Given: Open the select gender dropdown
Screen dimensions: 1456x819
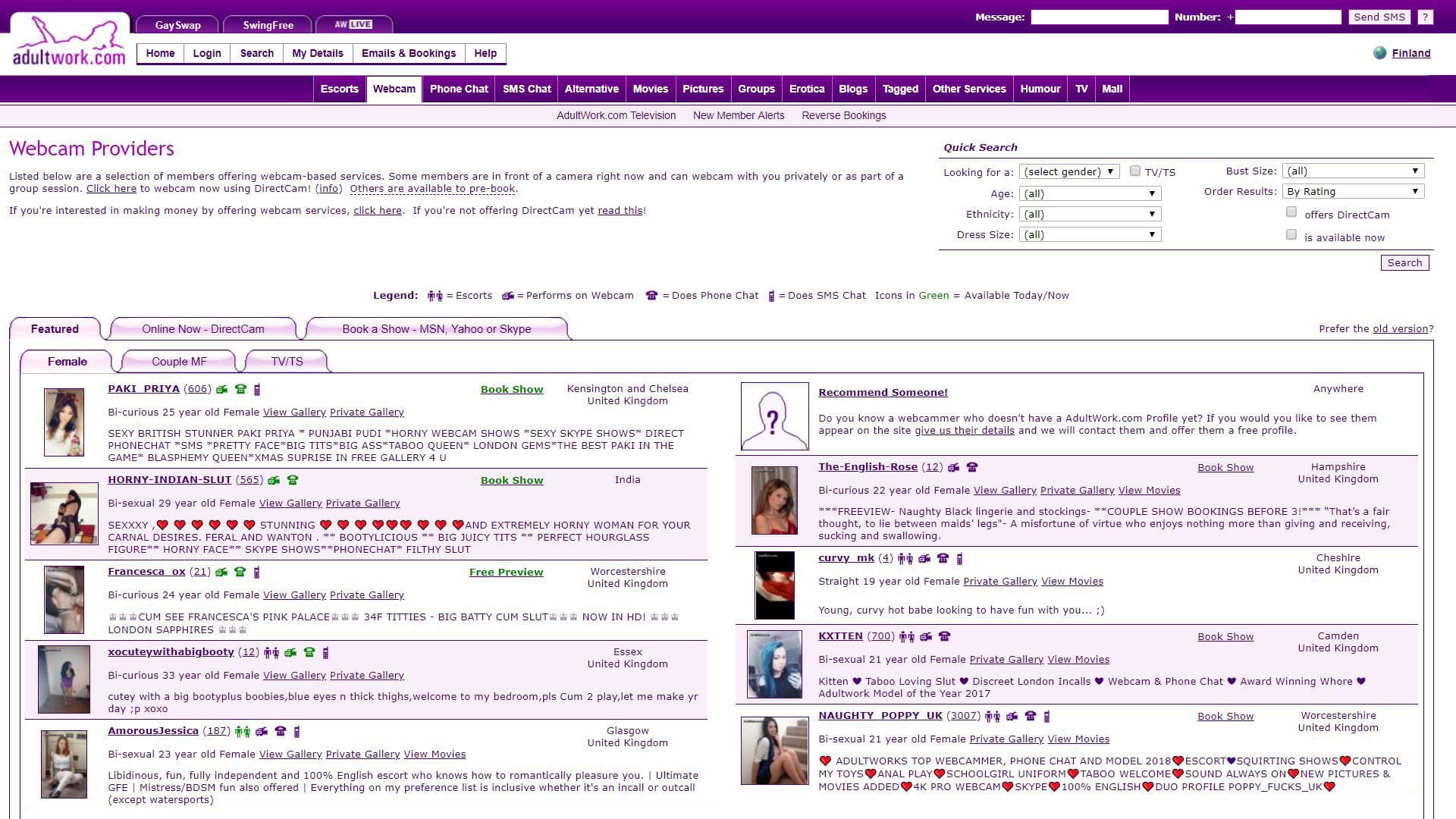Looking at the screenshot, I should (1068, 172).
